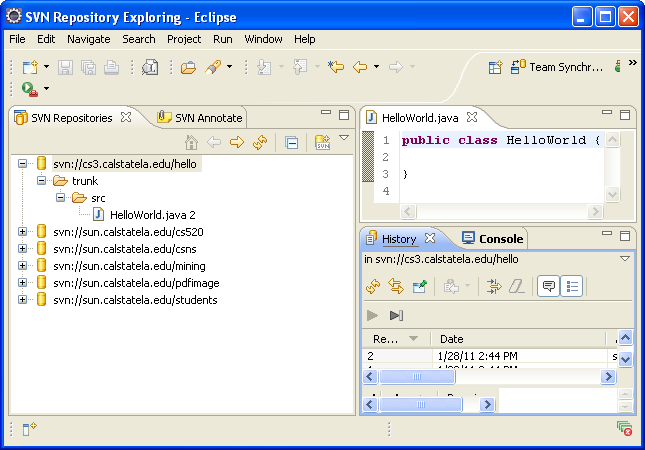Screen dimensions: 645x450
Task: Open the New wizard dropdown arrow
Action: [46, 67]
